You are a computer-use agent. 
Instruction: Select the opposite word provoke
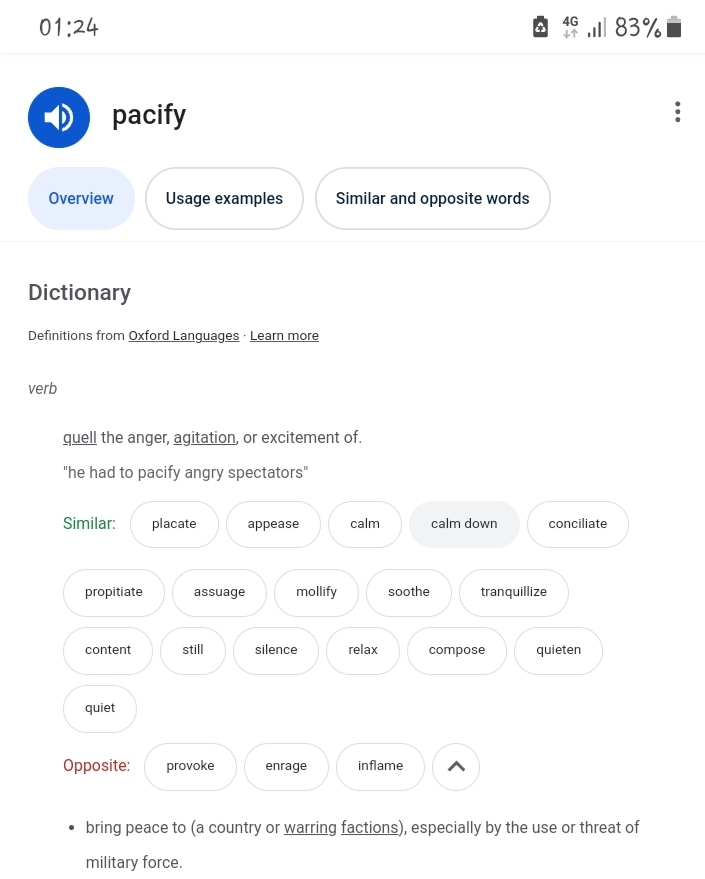point(191,766)
